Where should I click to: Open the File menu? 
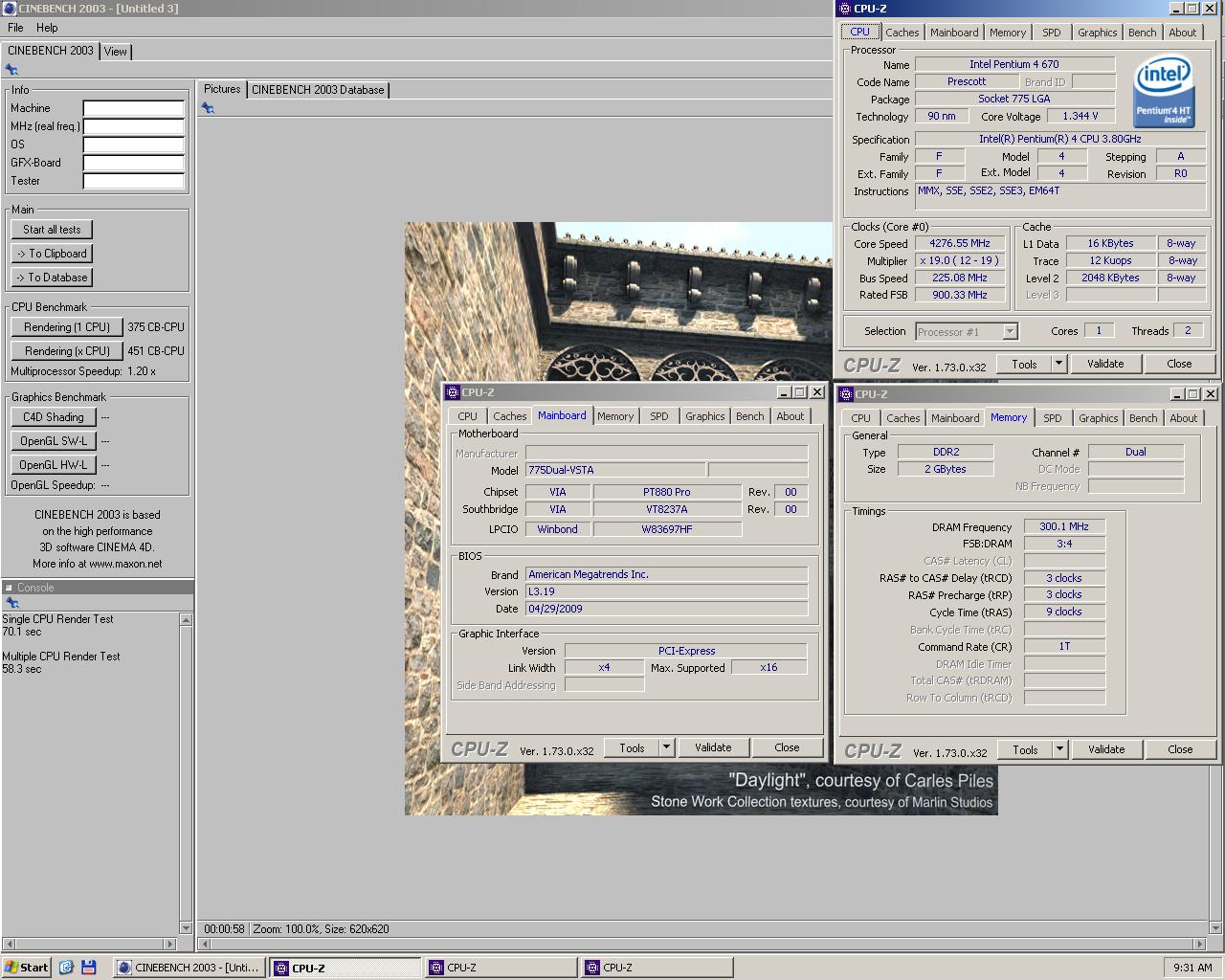(x=15, y=28)
